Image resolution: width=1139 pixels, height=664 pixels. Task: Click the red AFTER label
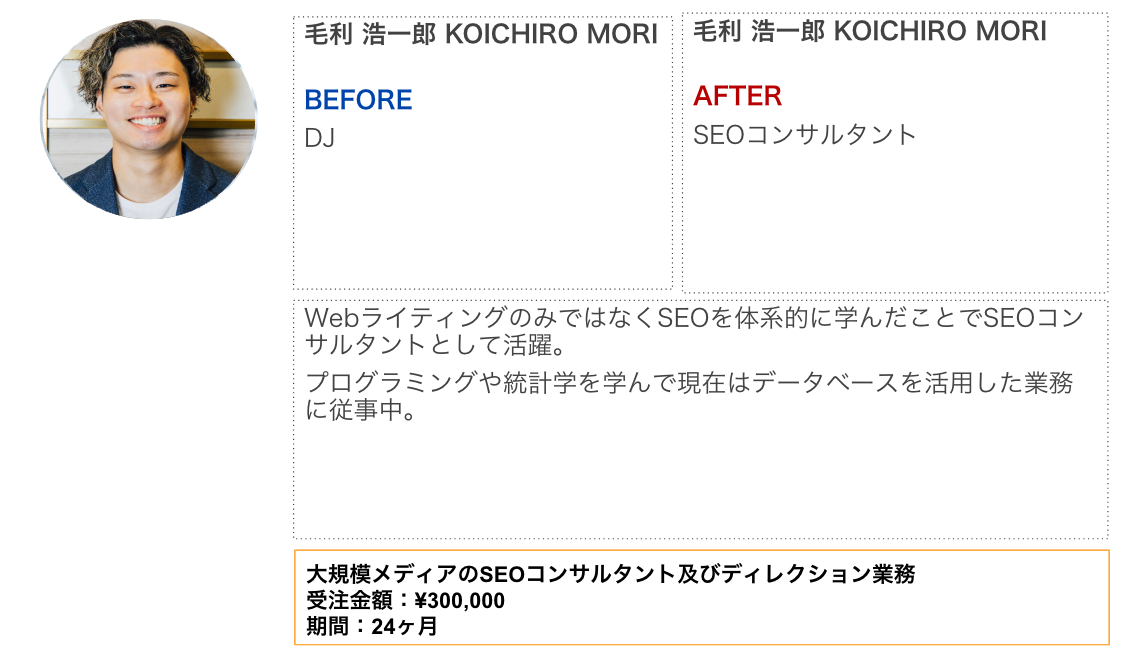tap(737, 97)
